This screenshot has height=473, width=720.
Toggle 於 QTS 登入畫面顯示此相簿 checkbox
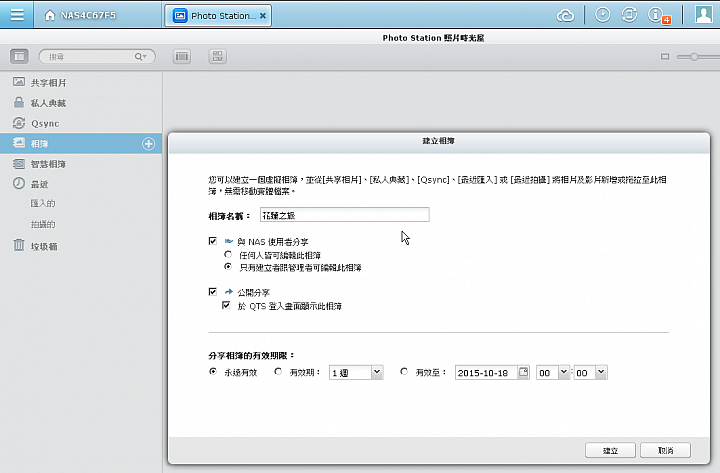(x=226, y=305)
